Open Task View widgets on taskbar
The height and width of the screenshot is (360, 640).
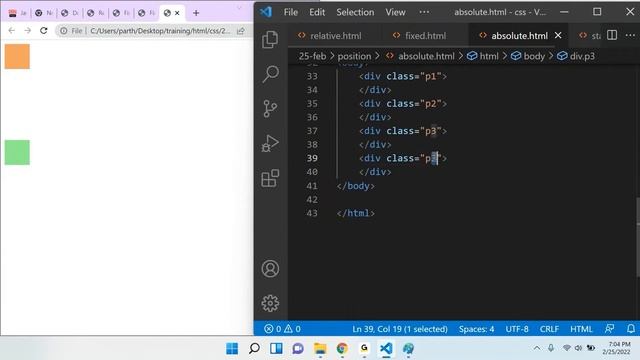coord(276,348)
